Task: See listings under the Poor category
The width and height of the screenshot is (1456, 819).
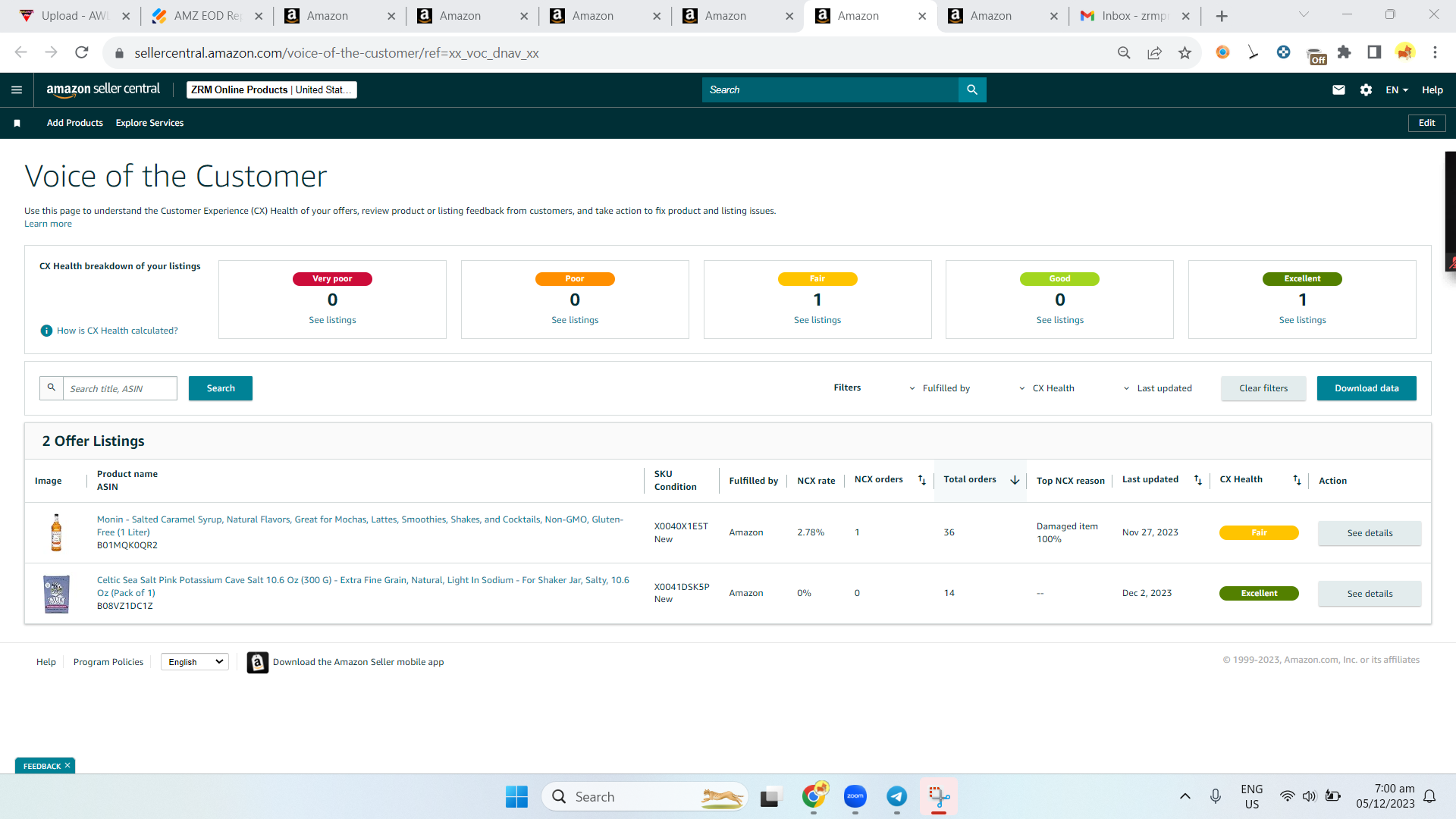Action: click(575, 320)
